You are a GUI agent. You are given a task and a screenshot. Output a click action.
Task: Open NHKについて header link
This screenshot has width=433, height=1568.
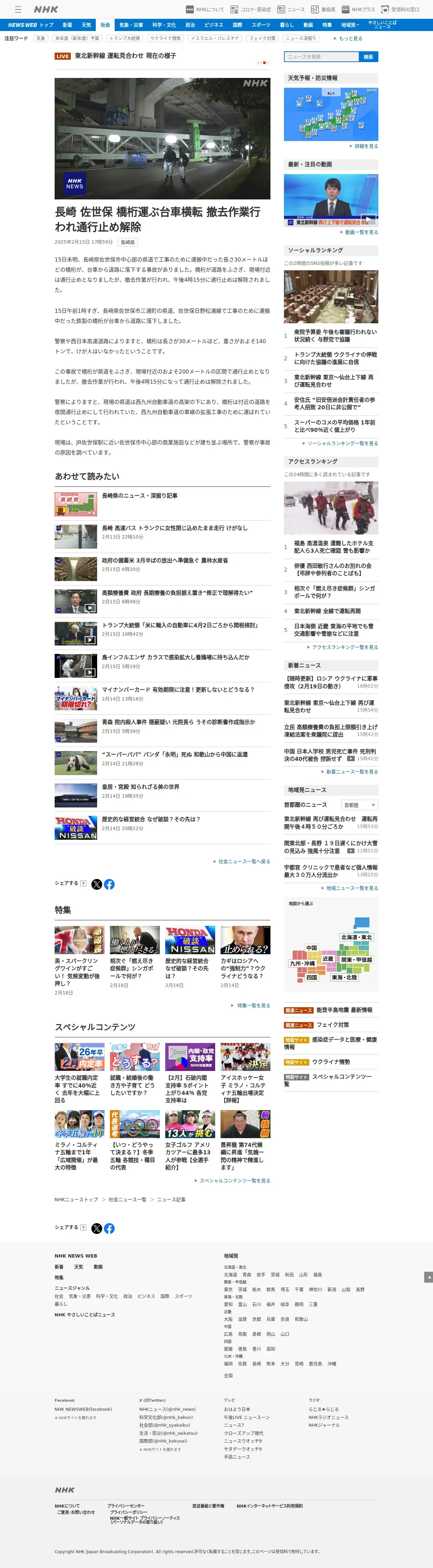pos(205,9)
